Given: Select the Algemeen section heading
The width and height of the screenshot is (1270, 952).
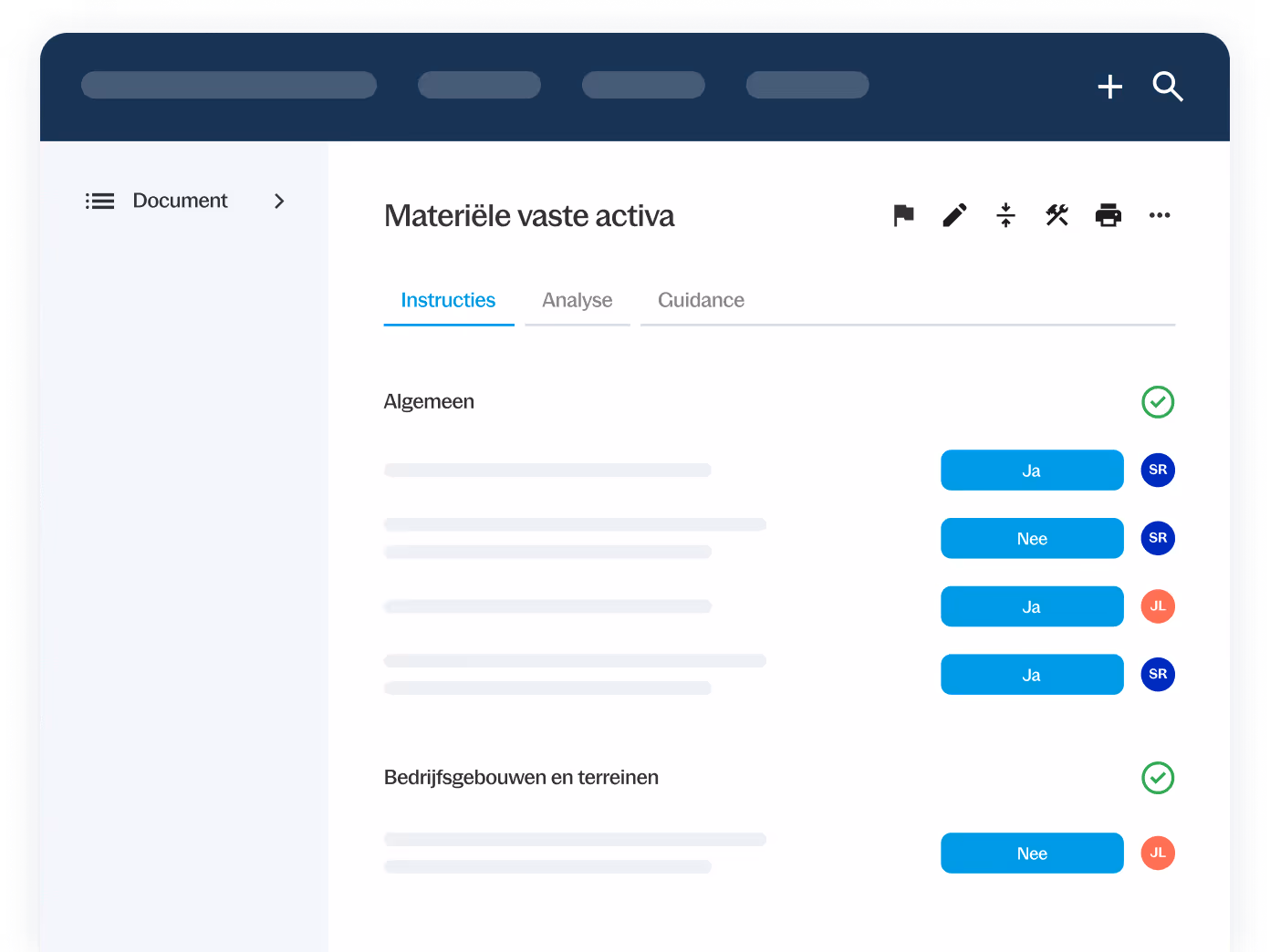Looking at the screenshot, I should coord(429,402).
